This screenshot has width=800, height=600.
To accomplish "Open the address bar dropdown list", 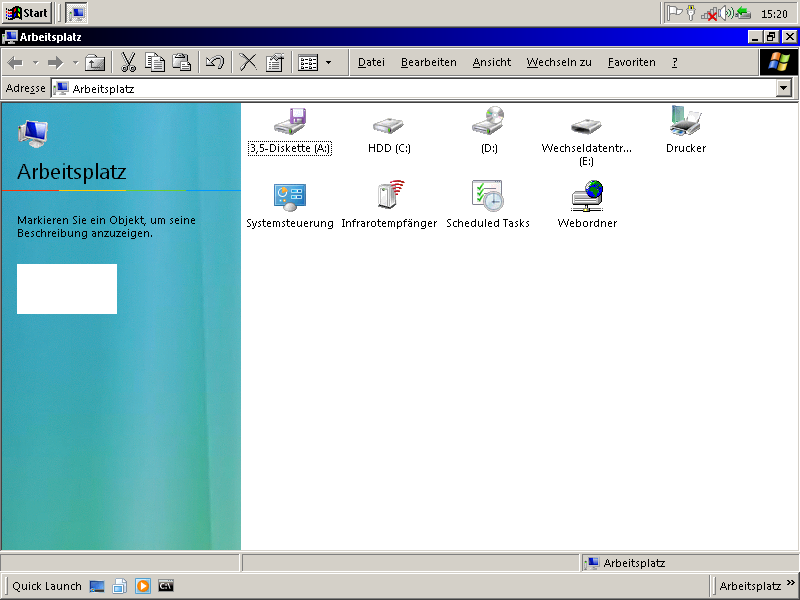I will (783, 88).
